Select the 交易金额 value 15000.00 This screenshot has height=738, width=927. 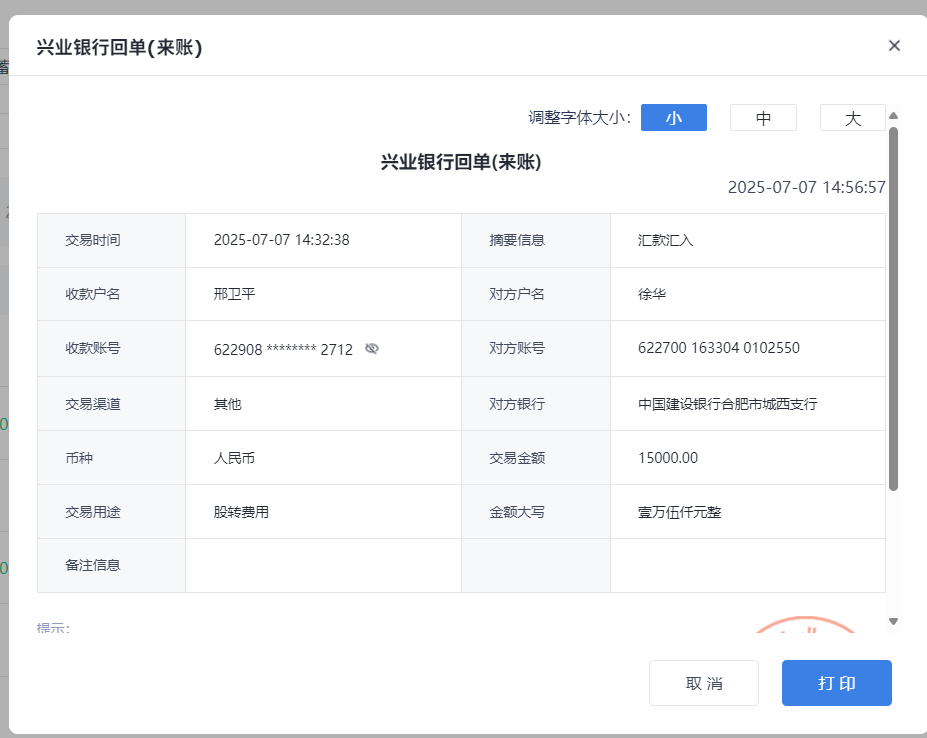pyautogui.click(x=668, y=458)
